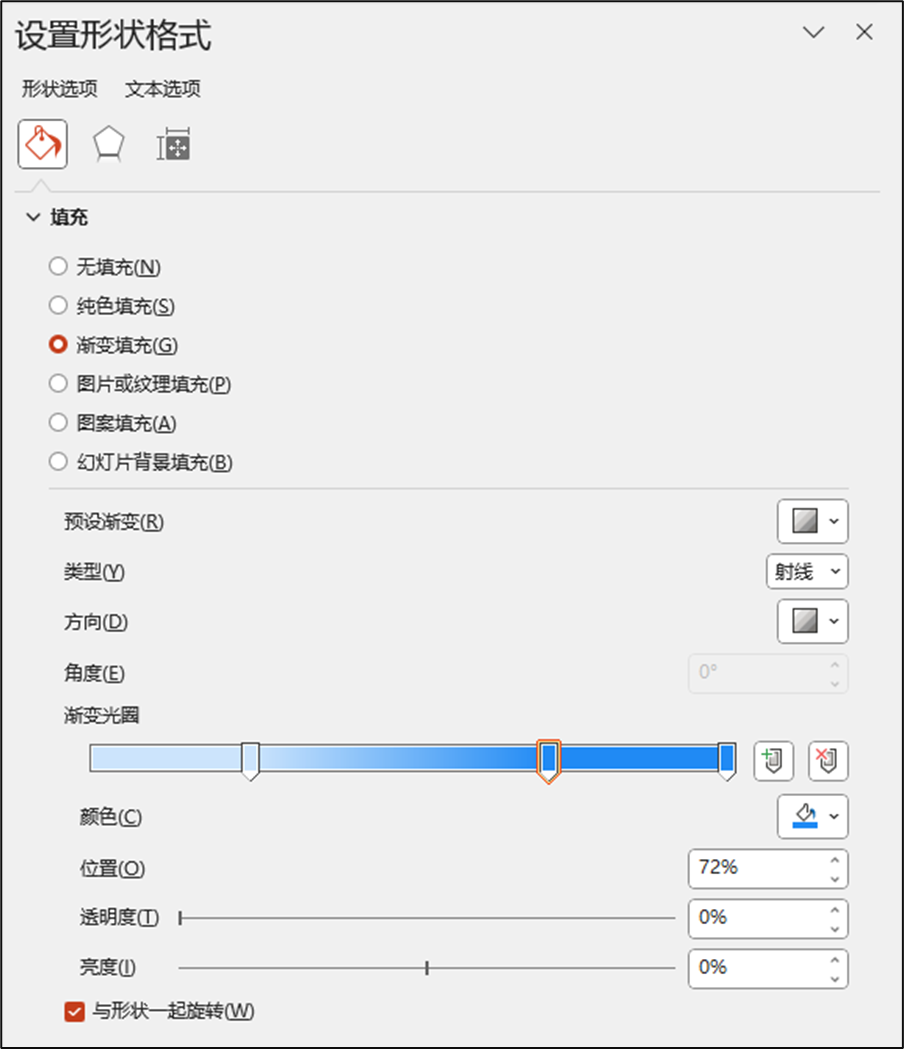
Task: Open the 预设渐变 preset gradients dropdown
Action: [813, 521]
